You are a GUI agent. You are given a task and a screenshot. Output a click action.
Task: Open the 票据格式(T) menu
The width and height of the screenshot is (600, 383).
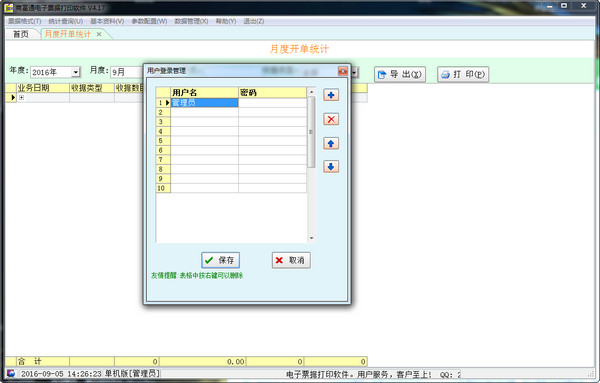click(x=25, y=21)
